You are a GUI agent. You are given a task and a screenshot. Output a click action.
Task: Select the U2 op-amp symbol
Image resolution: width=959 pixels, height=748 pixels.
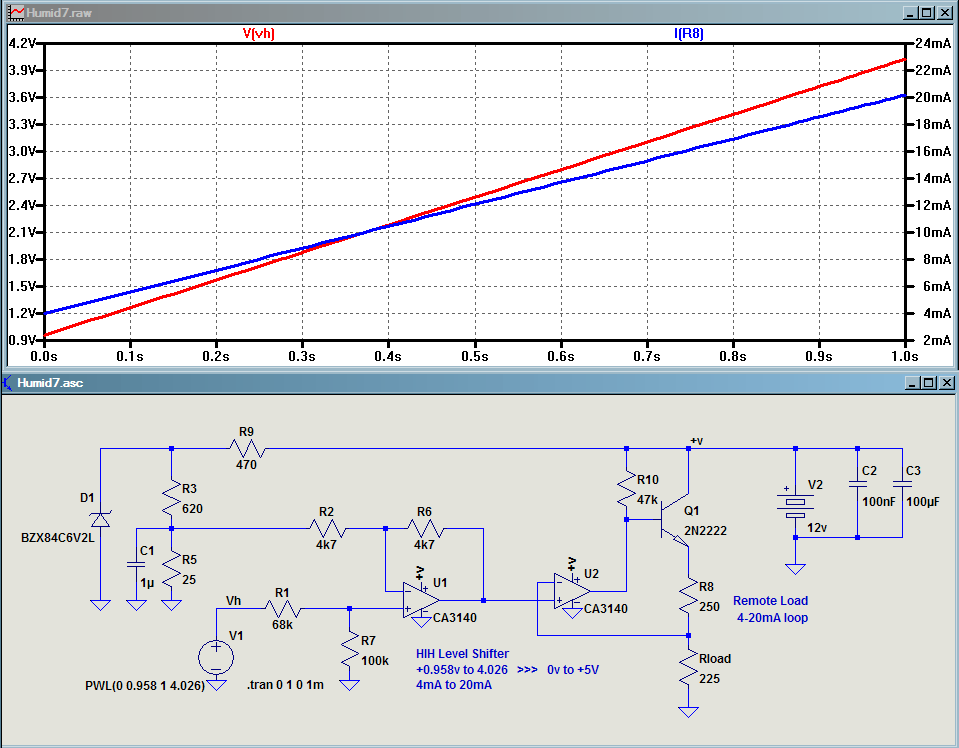(x=572, y=591)
